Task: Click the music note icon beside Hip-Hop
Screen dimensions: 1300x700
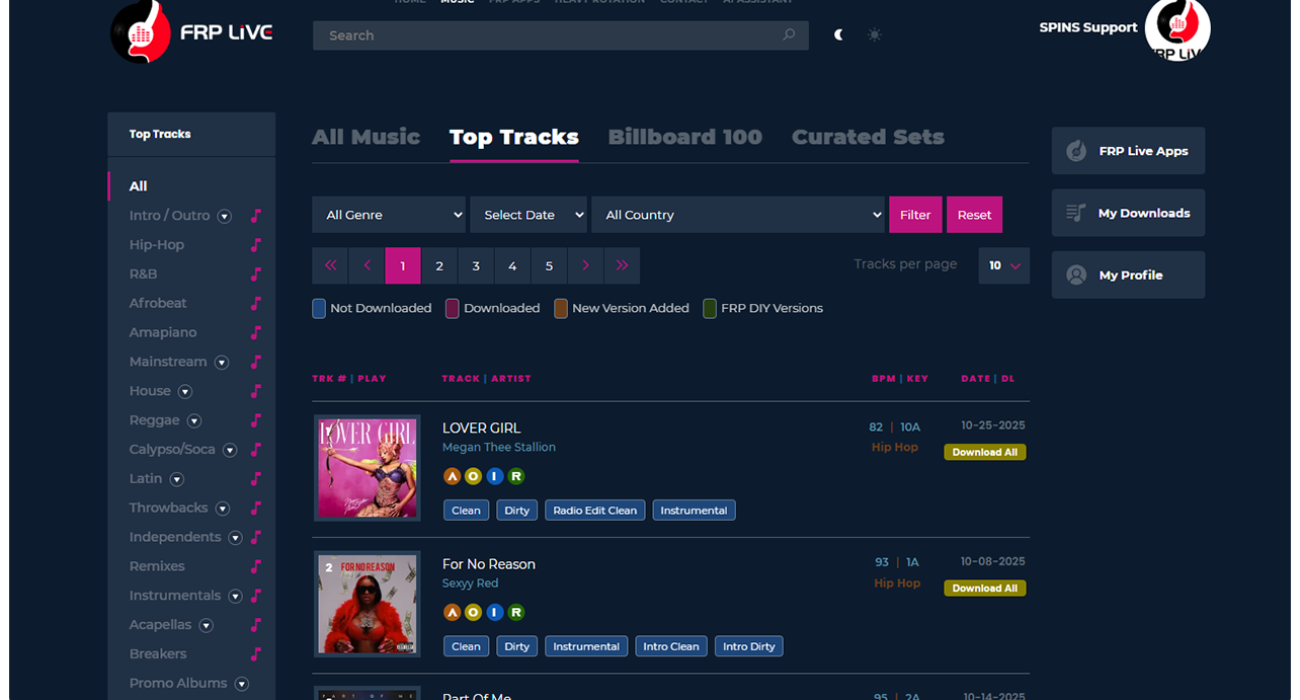Action: click(256, 245)
